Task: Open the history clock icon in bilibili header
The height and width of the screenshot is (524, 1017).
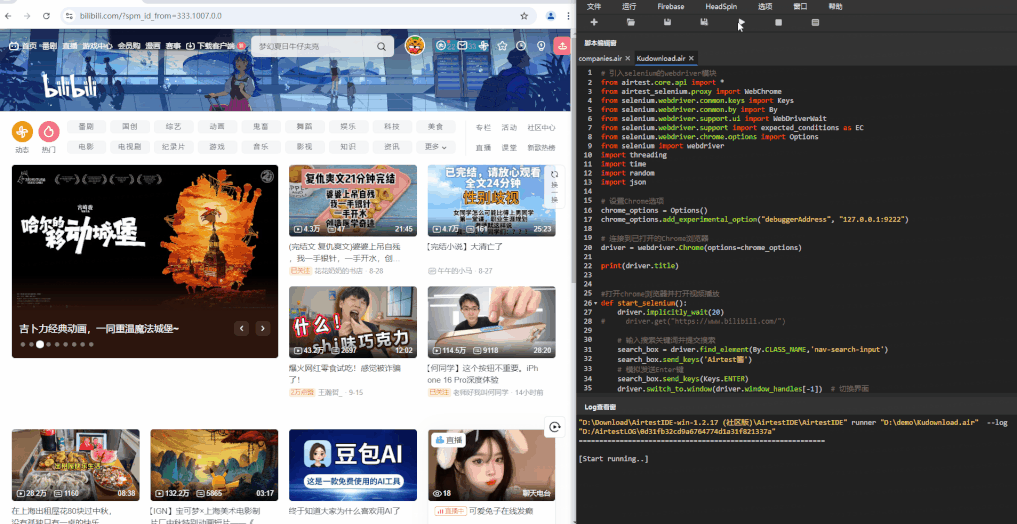Action: (x=521, y=46)
